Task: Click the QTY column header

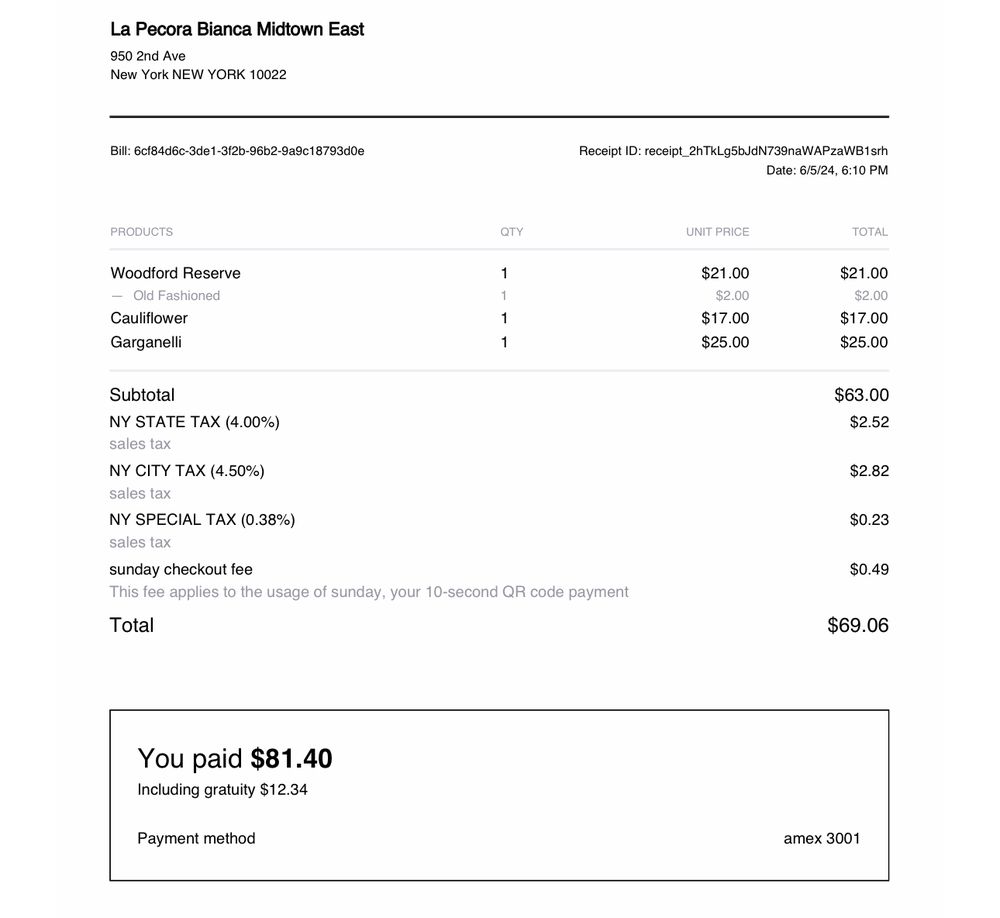Action: coord(511,232)
